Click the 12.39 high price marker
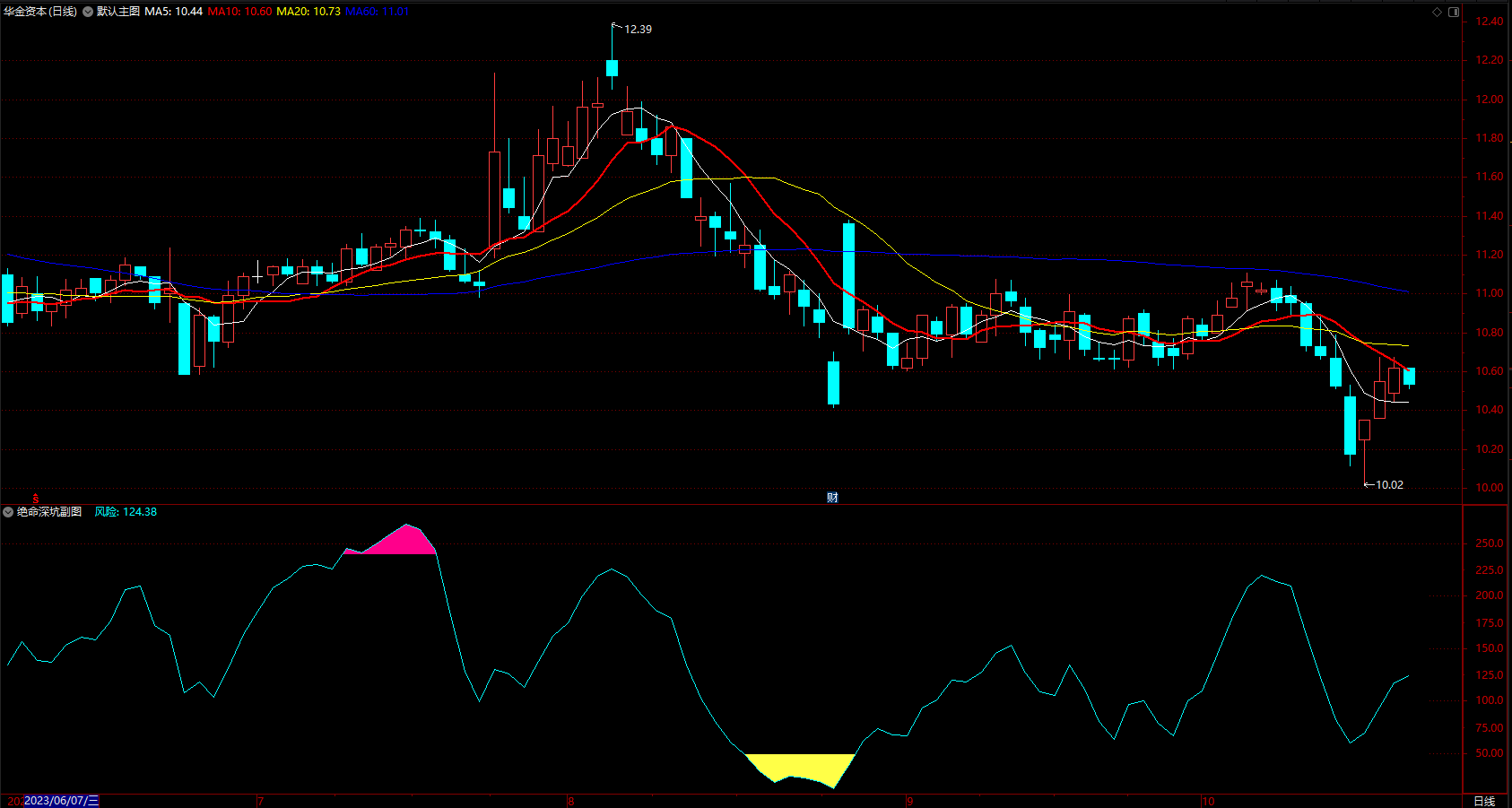 click(x=638, y=30)
